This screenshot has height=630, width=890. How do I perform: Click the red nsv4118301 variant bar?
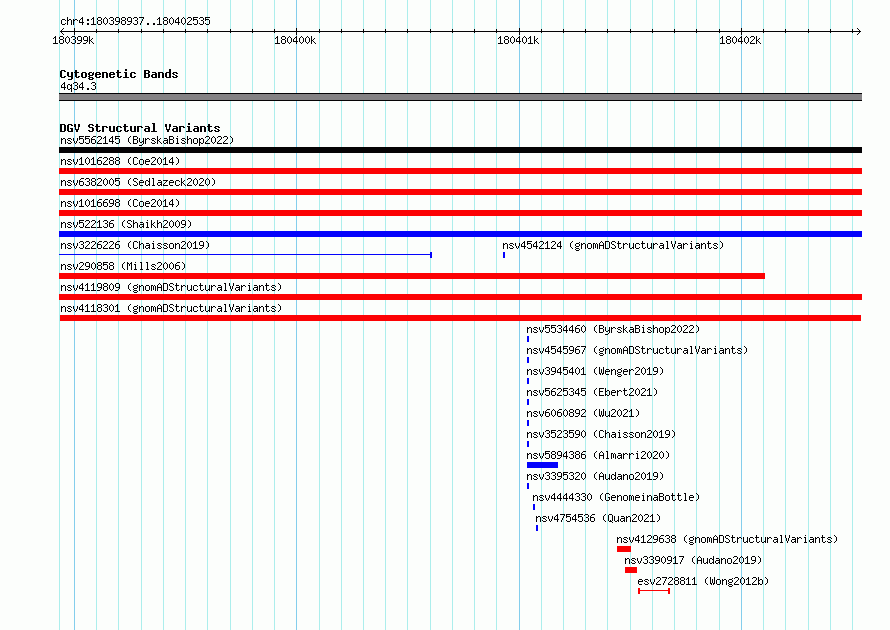(460, 318)
